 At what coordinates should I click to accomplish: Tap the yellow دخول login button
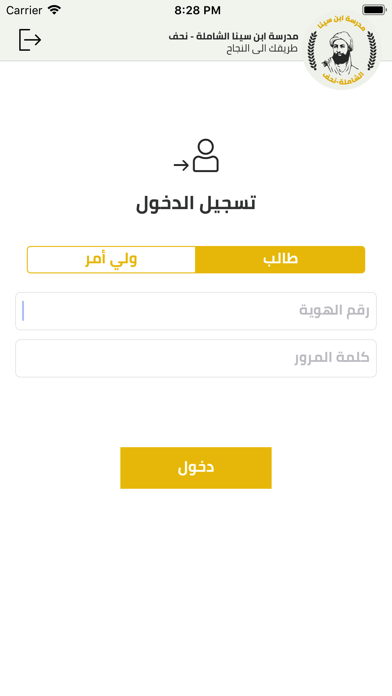[x=196, y=468]
